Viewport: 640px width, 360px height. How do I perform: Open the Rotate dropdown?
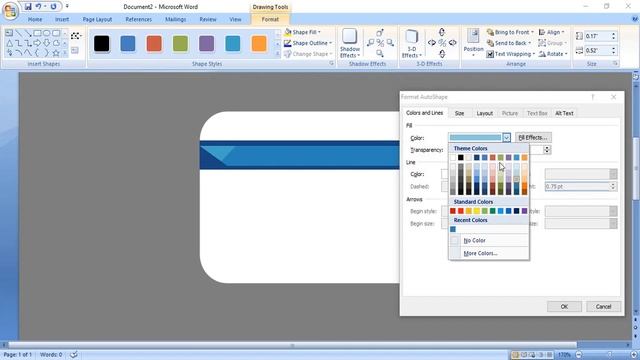point(553,54)
